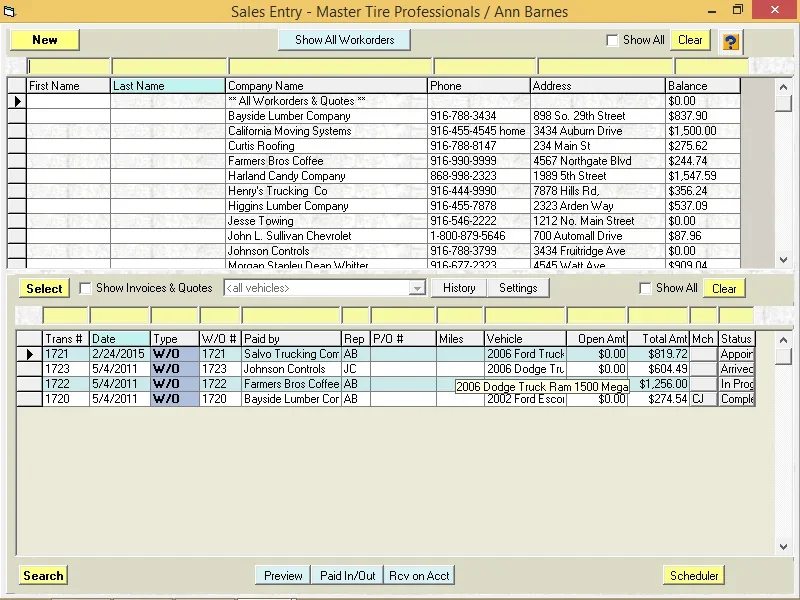Launch the Scheduler
The width and height of the screenshot is (800, 600).
coord(694,575)
